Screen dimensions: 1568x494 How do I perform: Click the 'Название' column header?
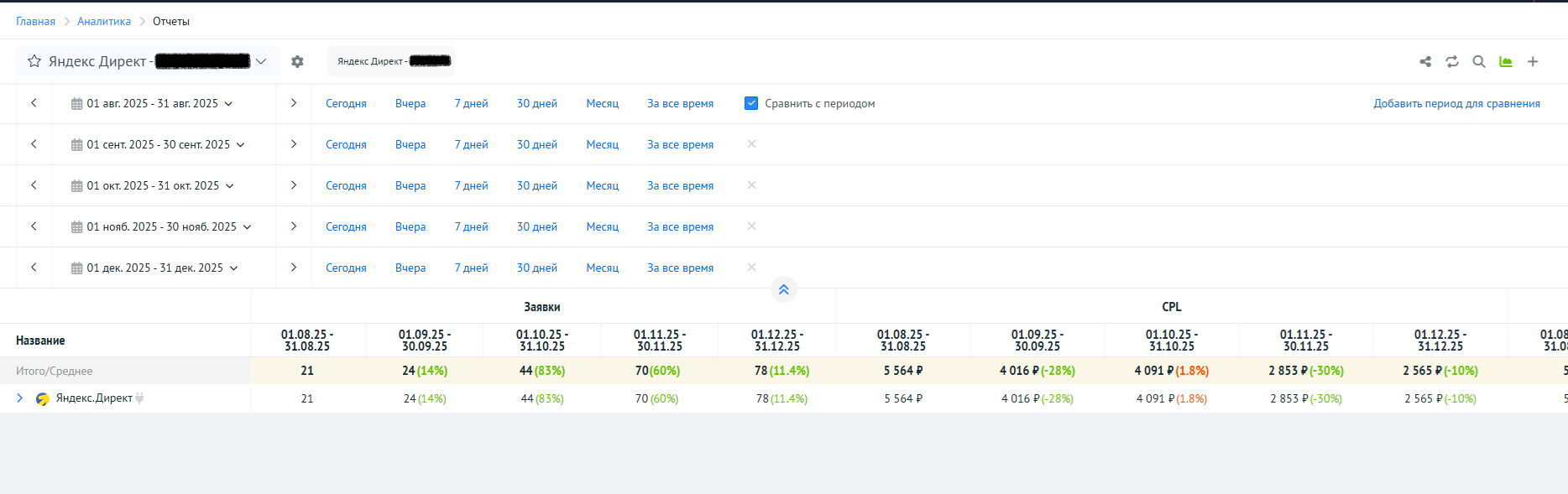pos(40,341)
